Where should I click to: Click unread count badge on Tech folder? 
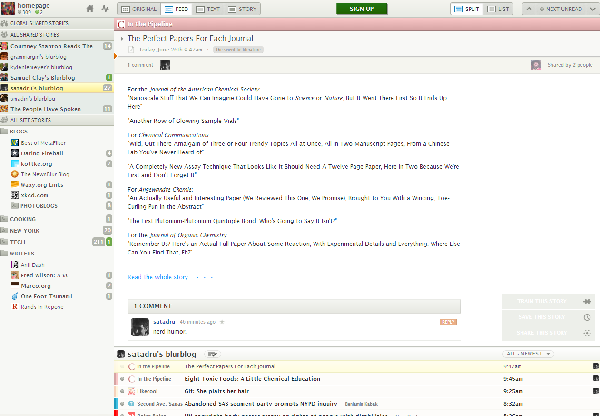pos(99,242)
